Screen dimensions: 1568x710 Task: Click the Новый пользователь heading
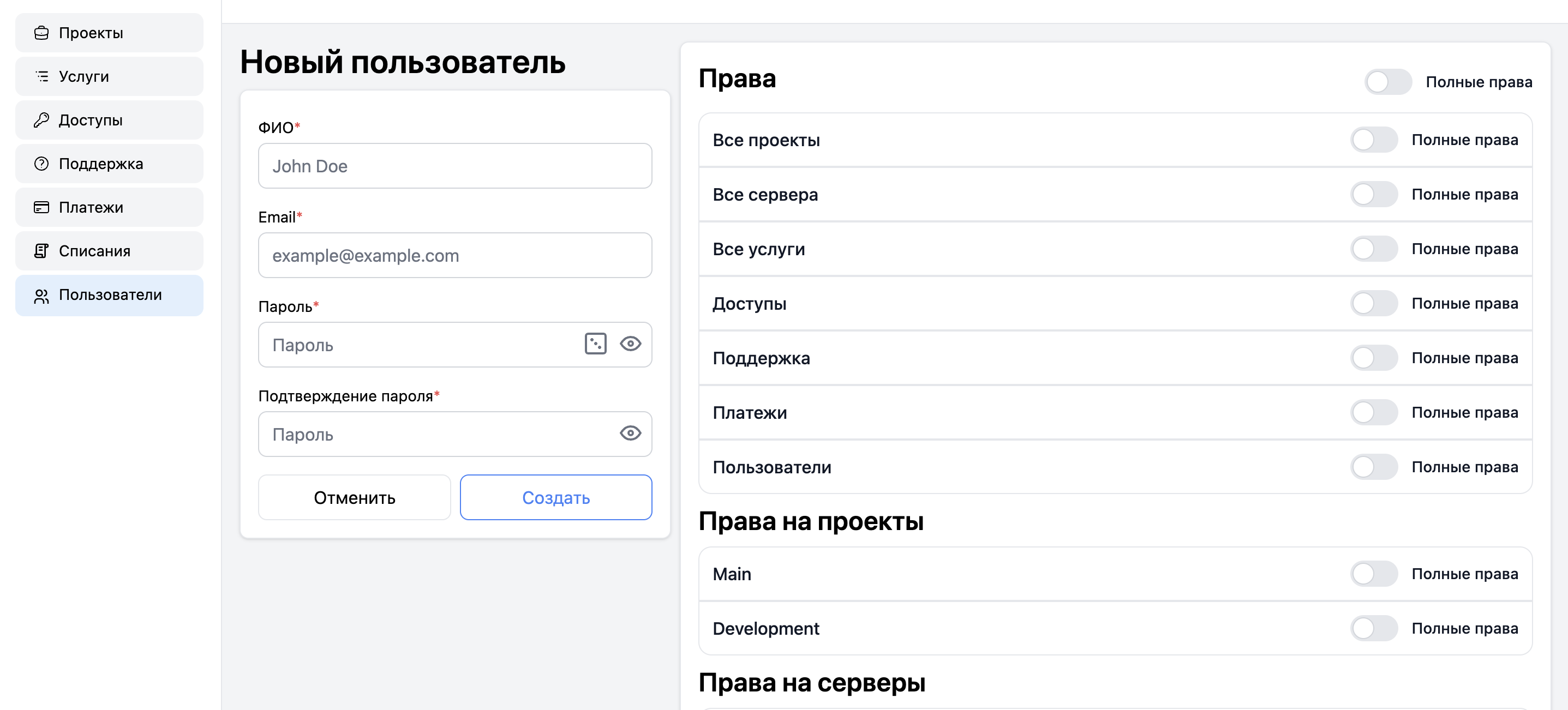point(402,62)
